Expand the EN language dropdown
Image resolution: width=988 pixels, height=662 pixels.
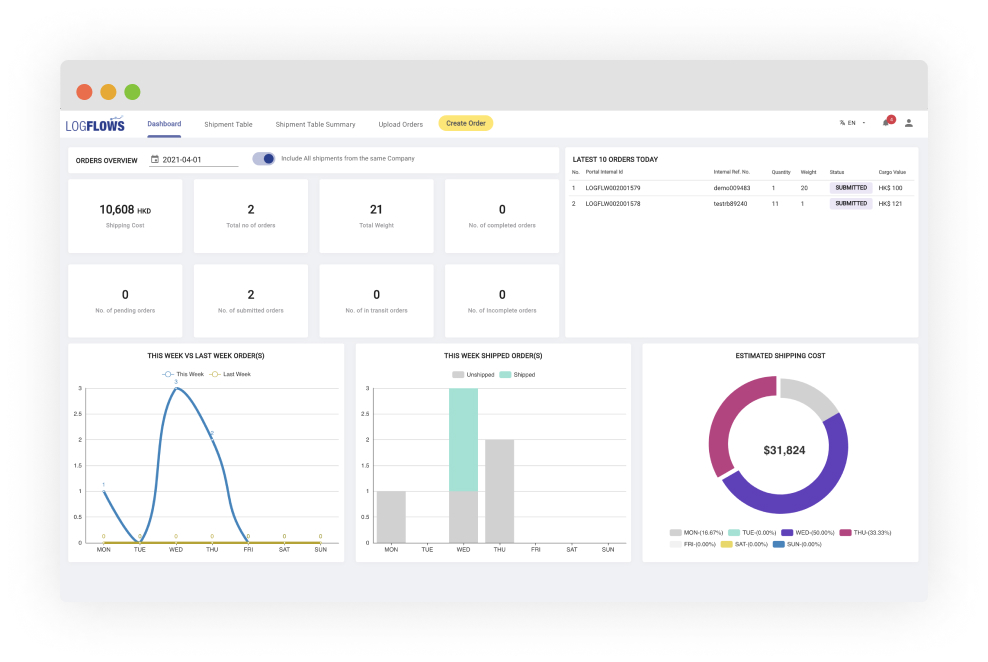click(x=857, y=123)
